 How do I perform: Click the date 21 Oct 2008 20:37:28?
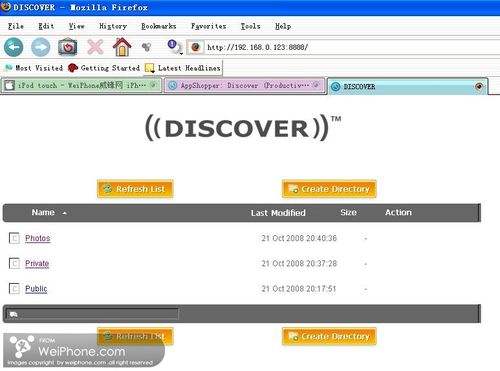point(299,264)
